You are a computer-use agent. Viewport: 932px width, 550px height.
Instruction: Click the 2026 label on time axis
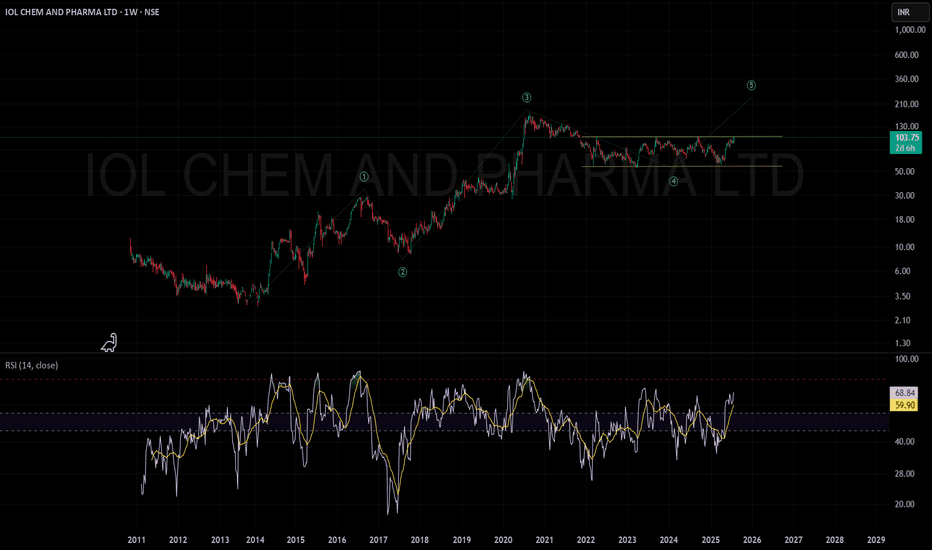tap(752, 540)
